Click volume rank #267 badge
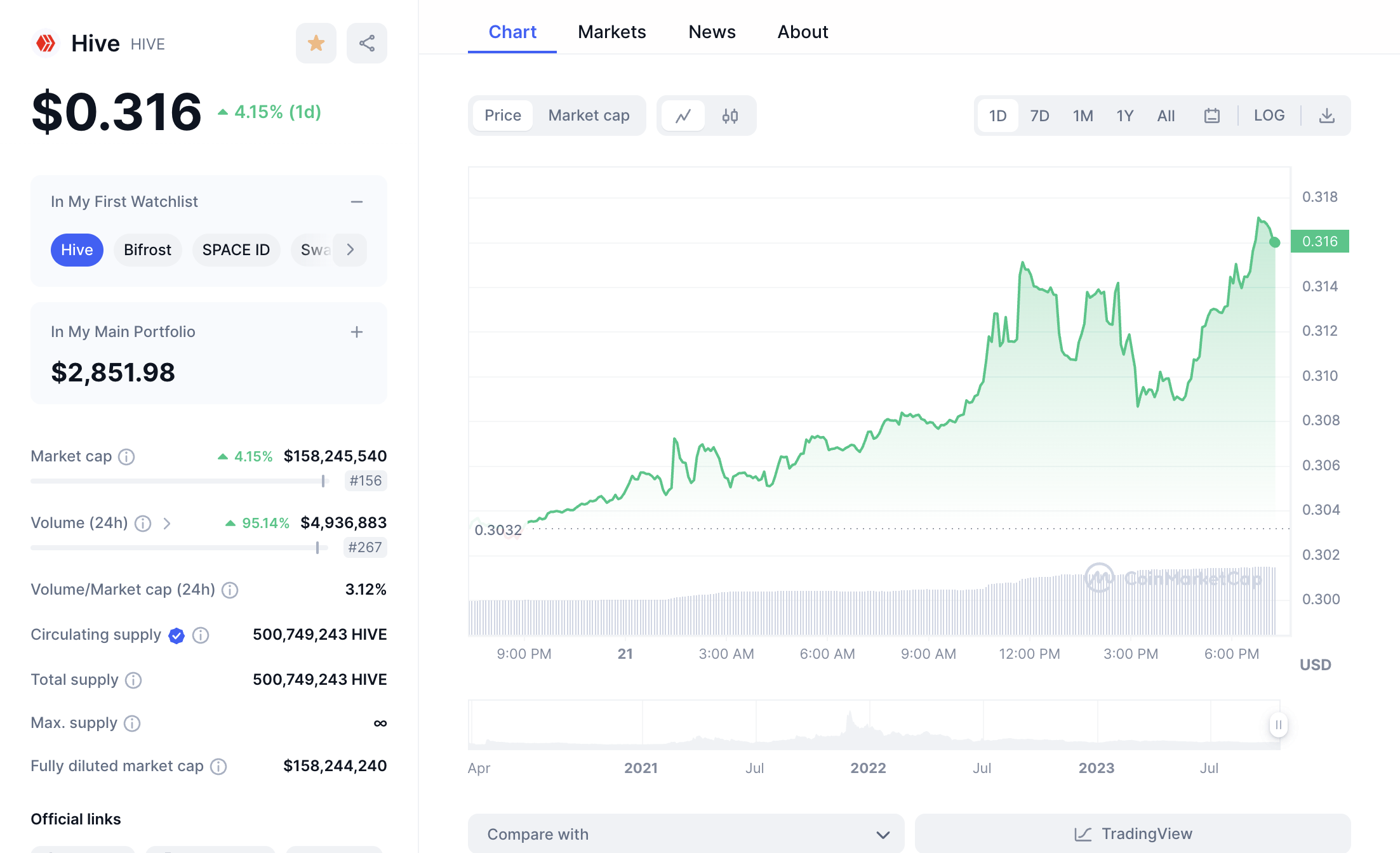 click(365, 547)
